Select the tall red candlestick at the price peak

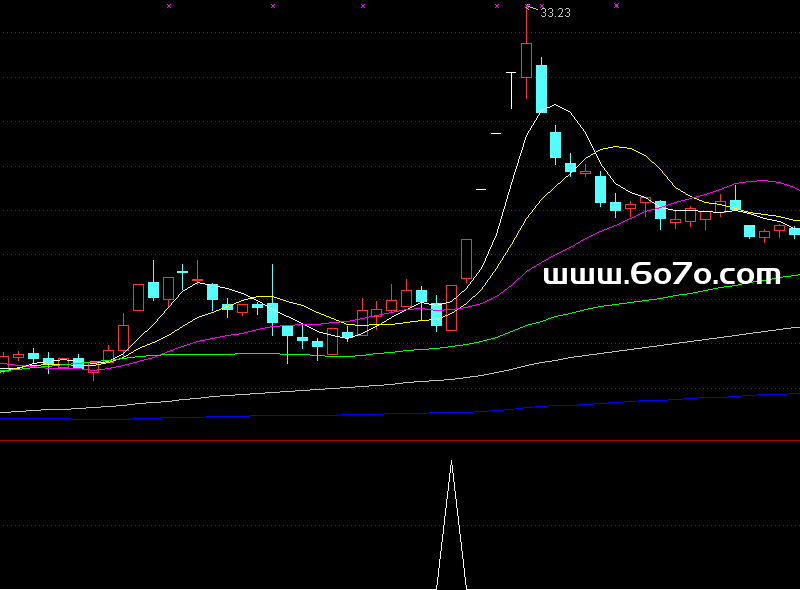click(x=526, y=59)
